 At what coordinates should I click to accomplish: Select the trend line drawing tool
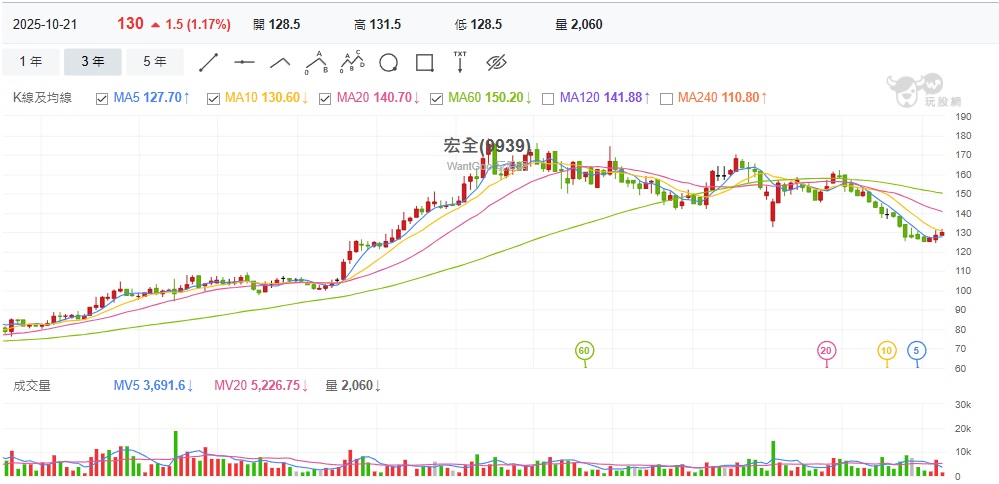point(209,62)
